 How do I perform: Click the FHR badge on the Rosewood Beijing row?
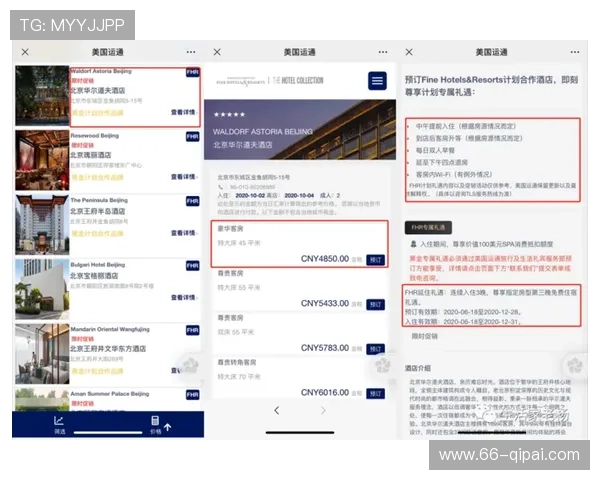click(192, 137)
